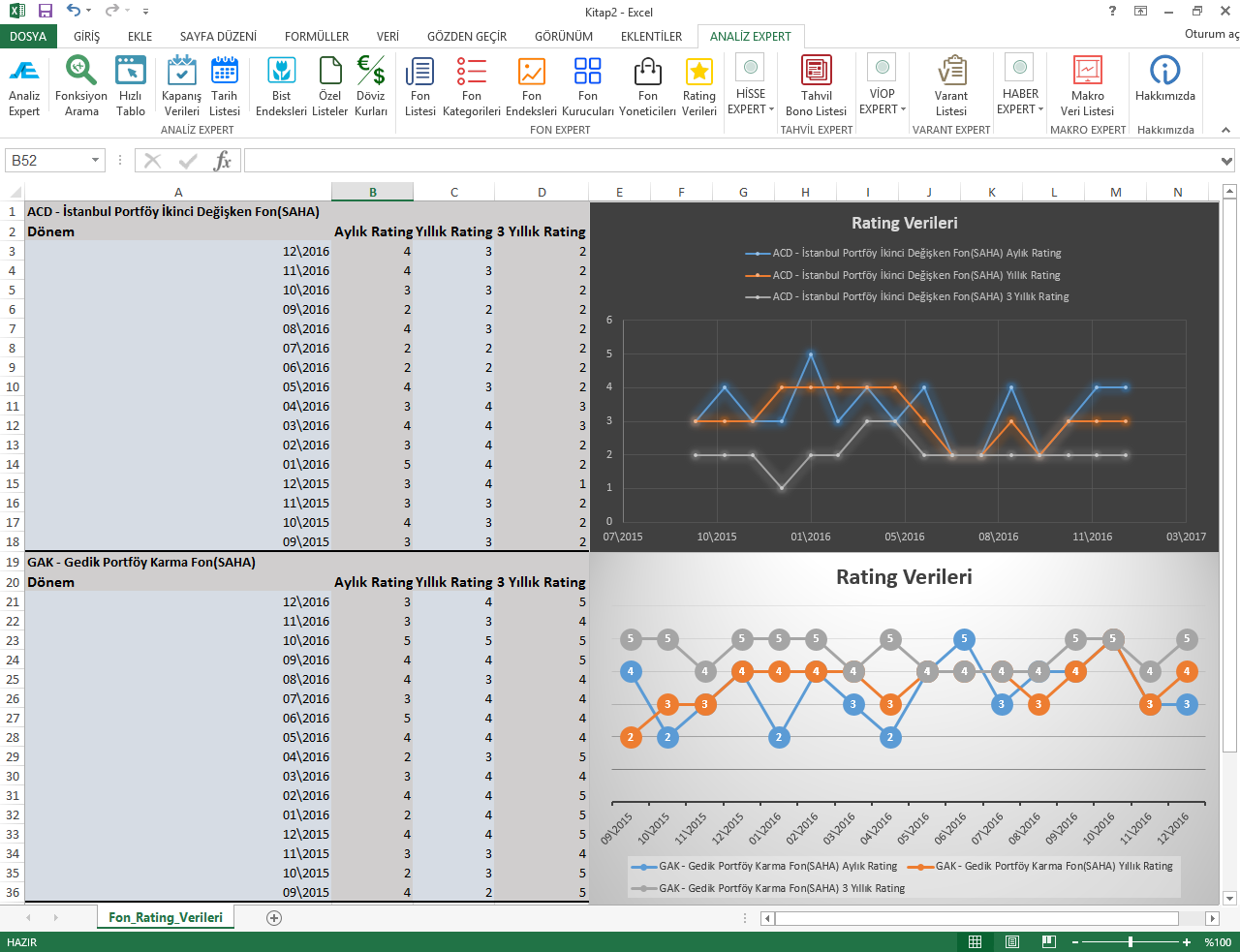
Task: Open Ribbon Display Options
Action: tap(1141, 12)
